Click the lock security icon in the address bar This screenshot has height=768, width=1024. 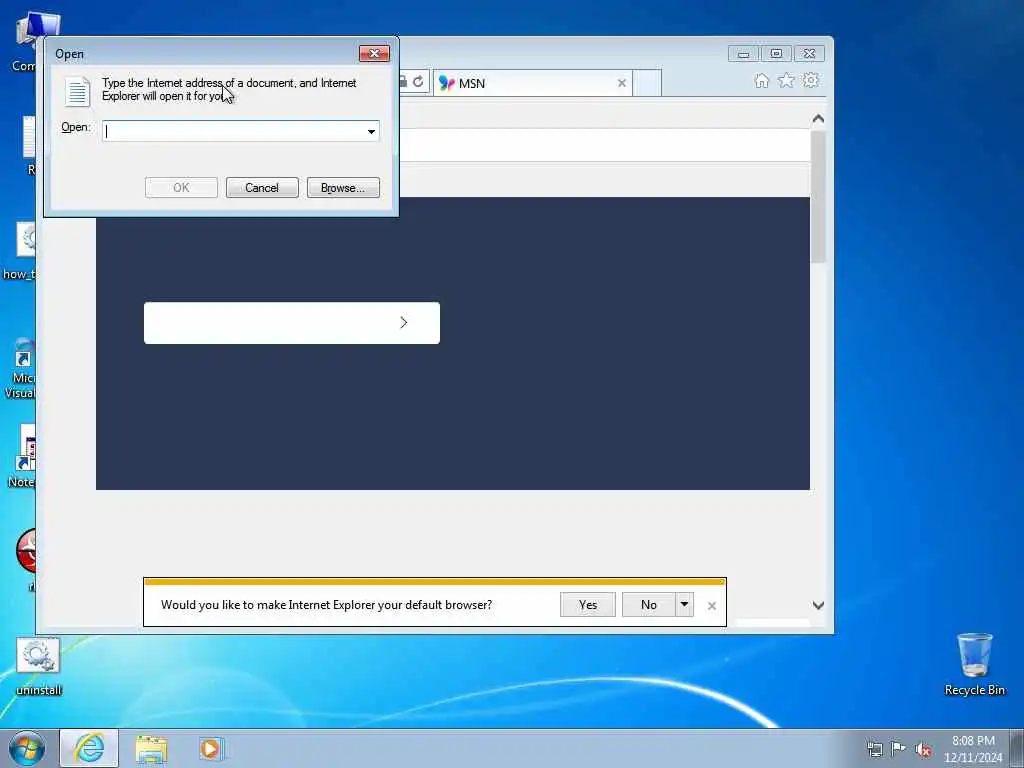coord(403,82)
